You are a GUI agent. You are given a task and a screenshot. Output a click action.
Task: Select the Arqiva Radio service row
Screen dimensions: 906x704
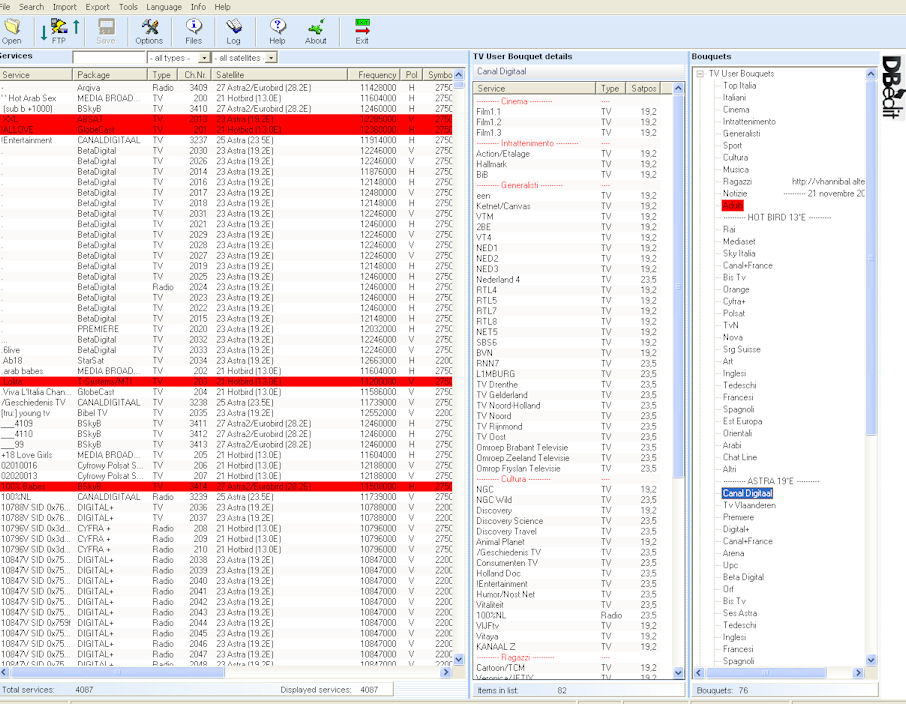[x=226, y=88]
